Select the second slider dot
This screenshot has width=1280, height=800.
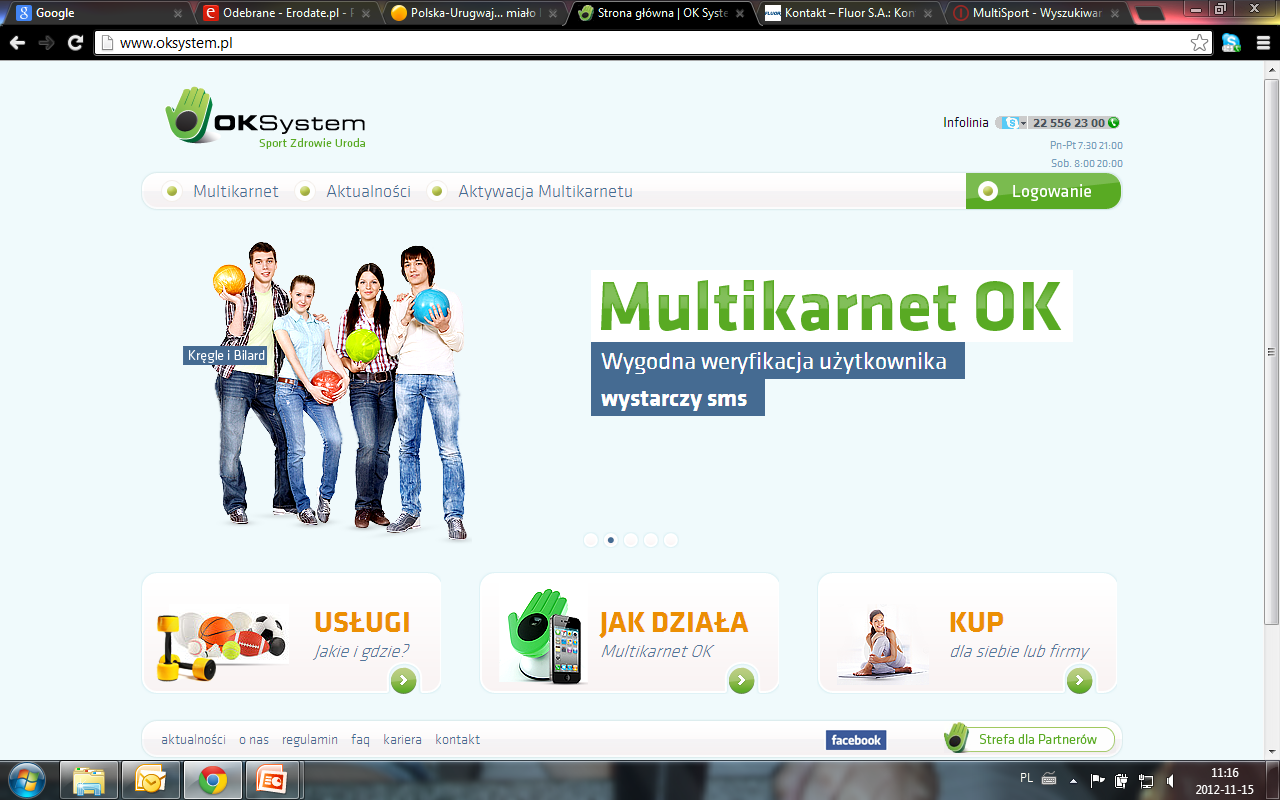[x=611, y=540]
